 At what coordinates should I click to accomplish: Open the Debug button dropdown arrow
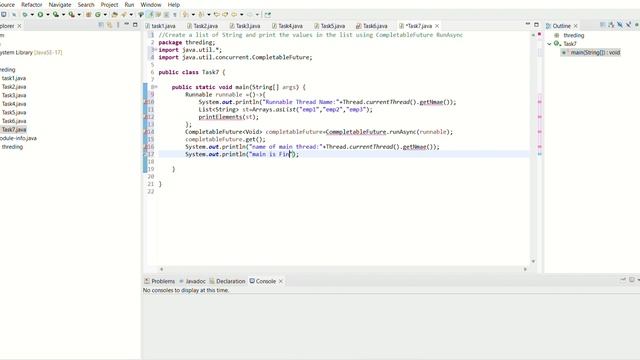coord(32,15)
